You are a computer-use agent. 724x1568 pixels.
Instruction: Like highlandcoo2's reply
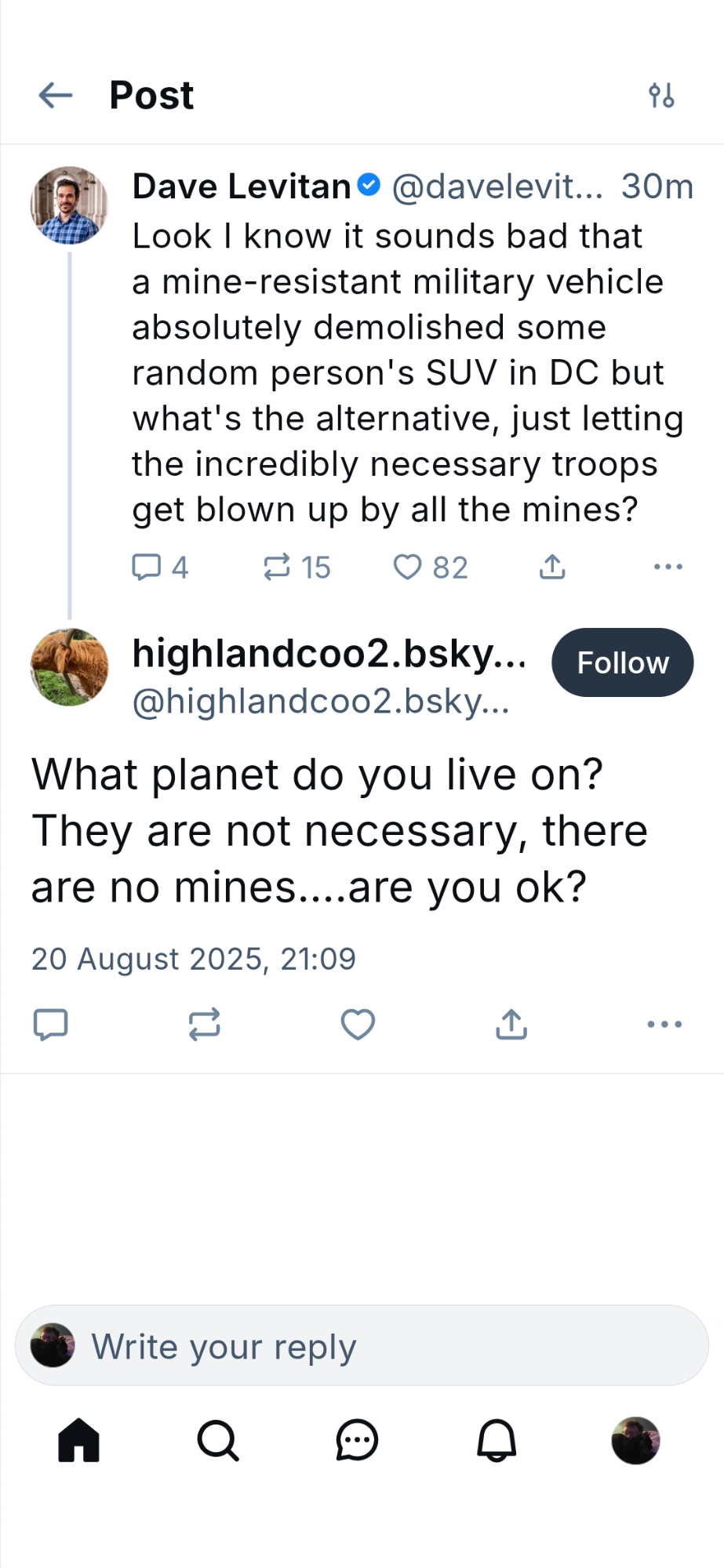(358, 1024)
